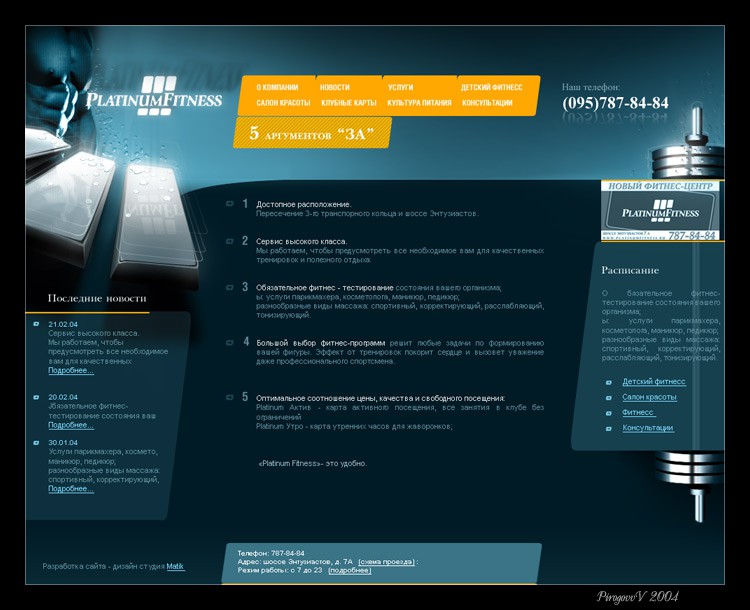750x610 pixels.
Task: Click the bullet icon beside argument 3
Action: click(x=230, y=288)
